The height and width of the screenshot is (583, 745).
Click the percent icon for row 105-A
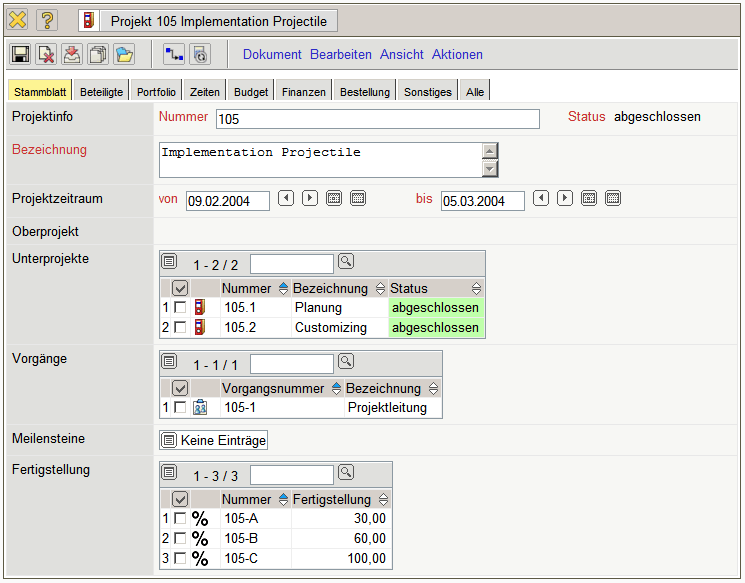point(200,518)
